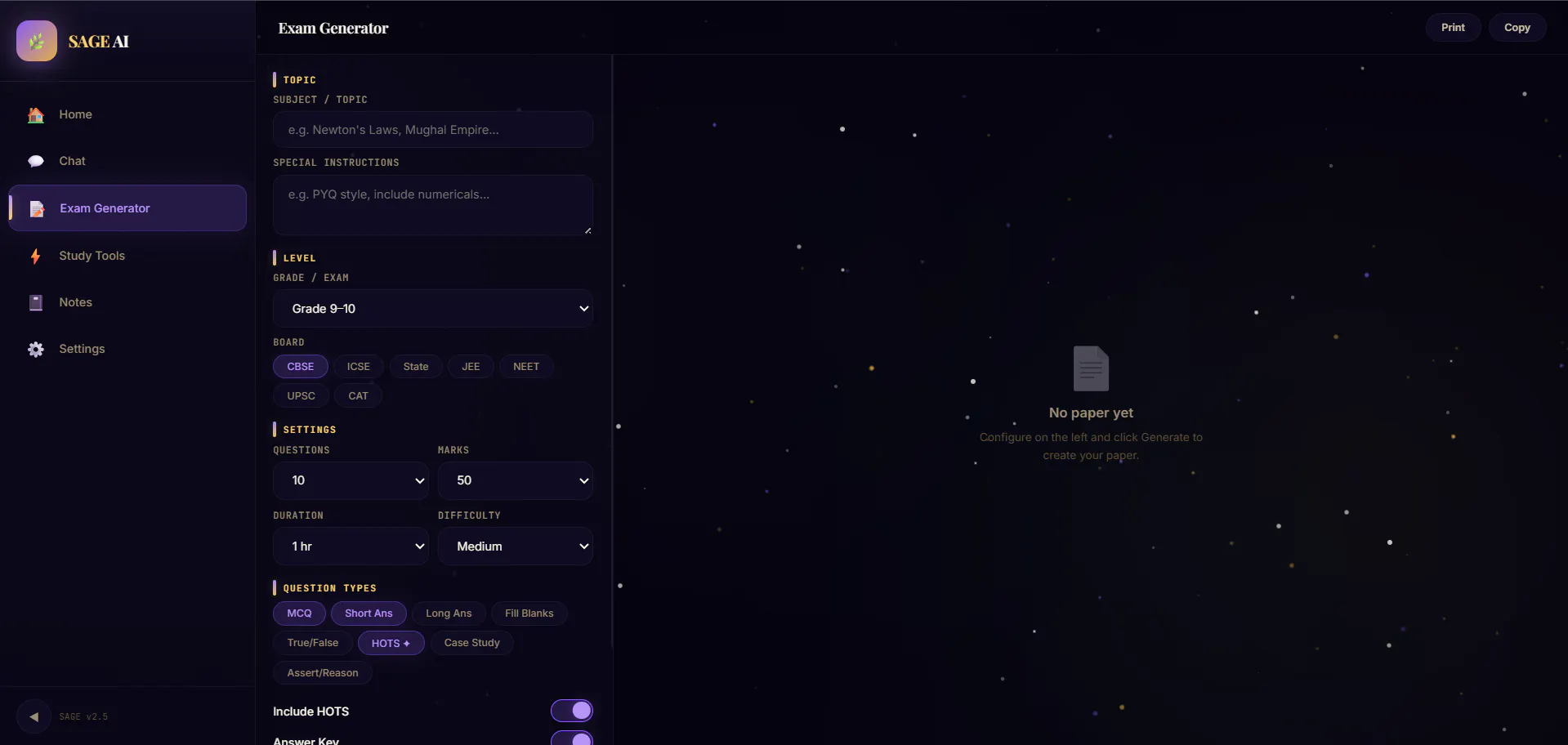The width and height of the screenshot is (1568, 745).
Task: Click the Copy button
Action: point(1517,28)
